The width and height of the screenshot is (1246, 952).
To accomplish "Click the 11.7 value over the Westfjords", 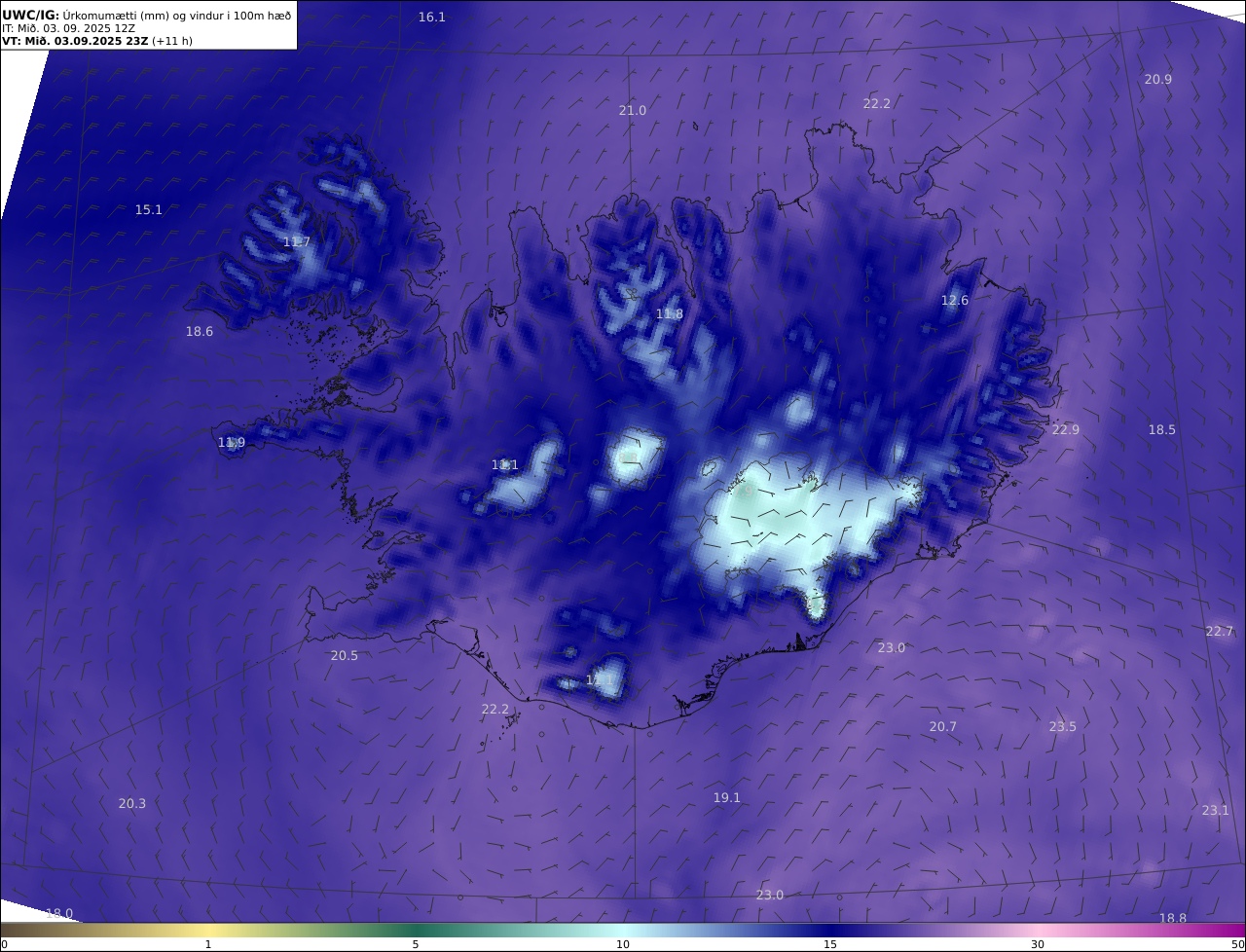I will pos(297,242).
